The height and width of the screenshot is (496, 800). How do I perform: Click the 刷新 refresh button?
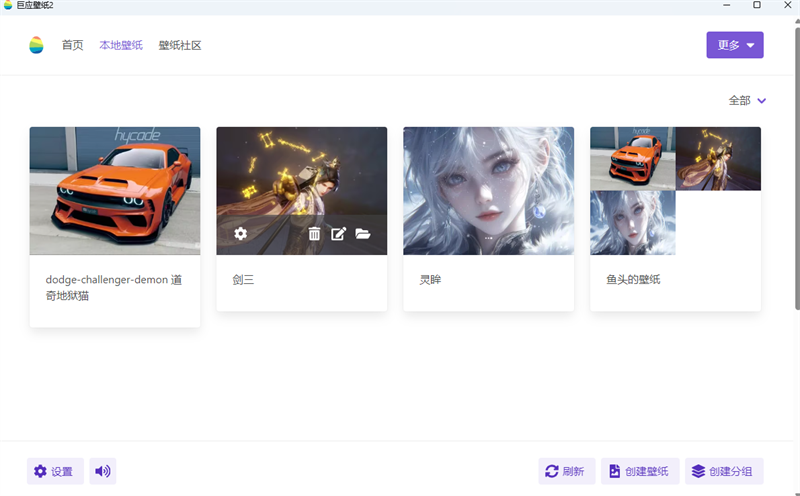point(566,471)
